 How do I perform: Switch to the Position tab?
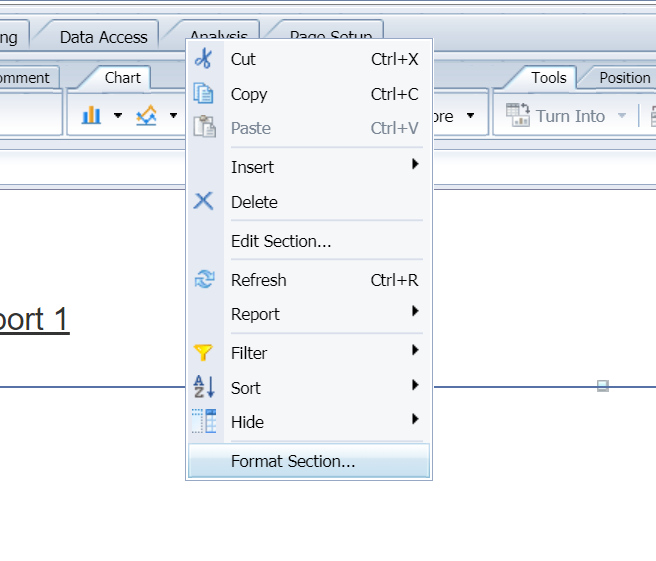click(624, 77)
